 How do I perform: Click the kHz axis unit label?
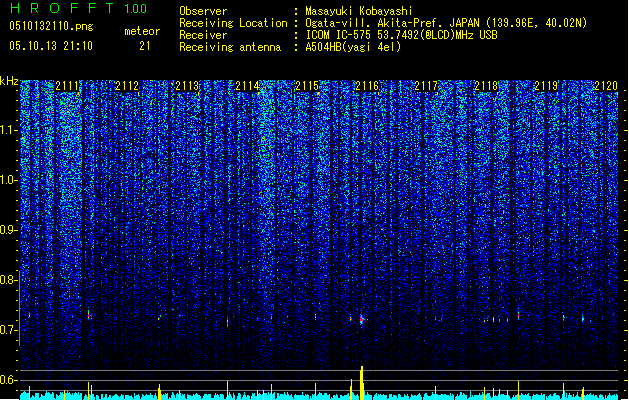[9, 81]
